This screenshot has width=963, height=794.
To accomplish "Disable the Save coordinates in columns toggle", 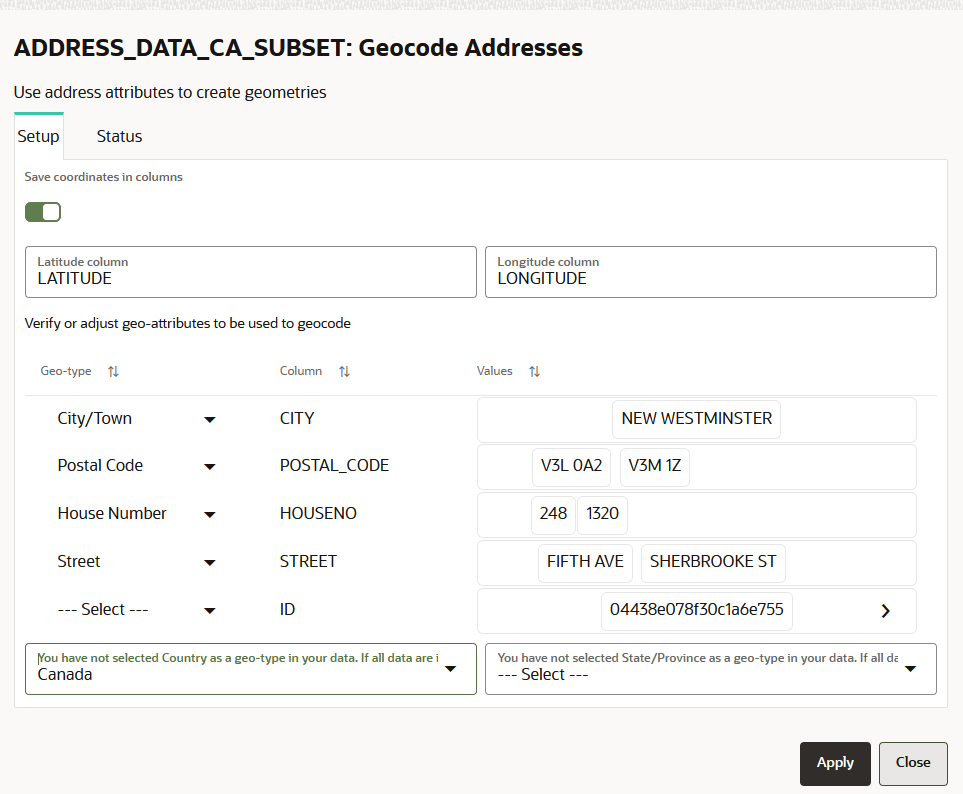I will (x=43, y=212).
